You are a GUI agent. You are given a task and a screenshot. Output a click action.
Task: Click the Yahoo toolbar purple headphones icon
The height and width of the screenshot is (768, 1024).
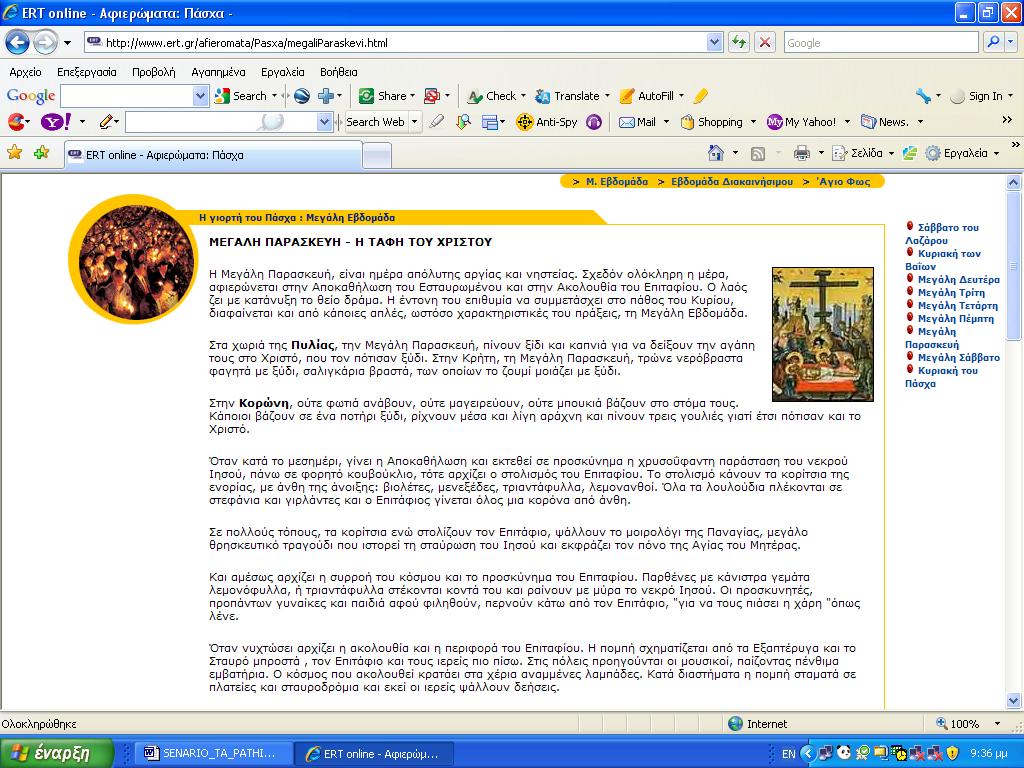[x=594, y=122]
